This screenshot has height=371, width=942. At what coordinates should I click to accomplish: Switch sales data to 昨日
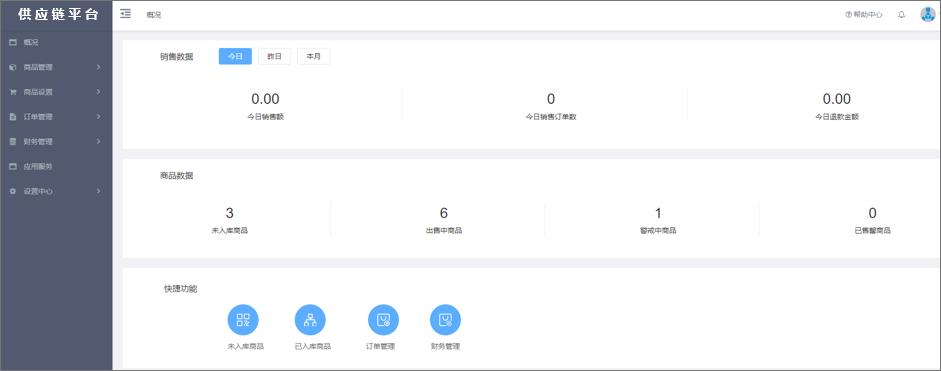point(275,56)
